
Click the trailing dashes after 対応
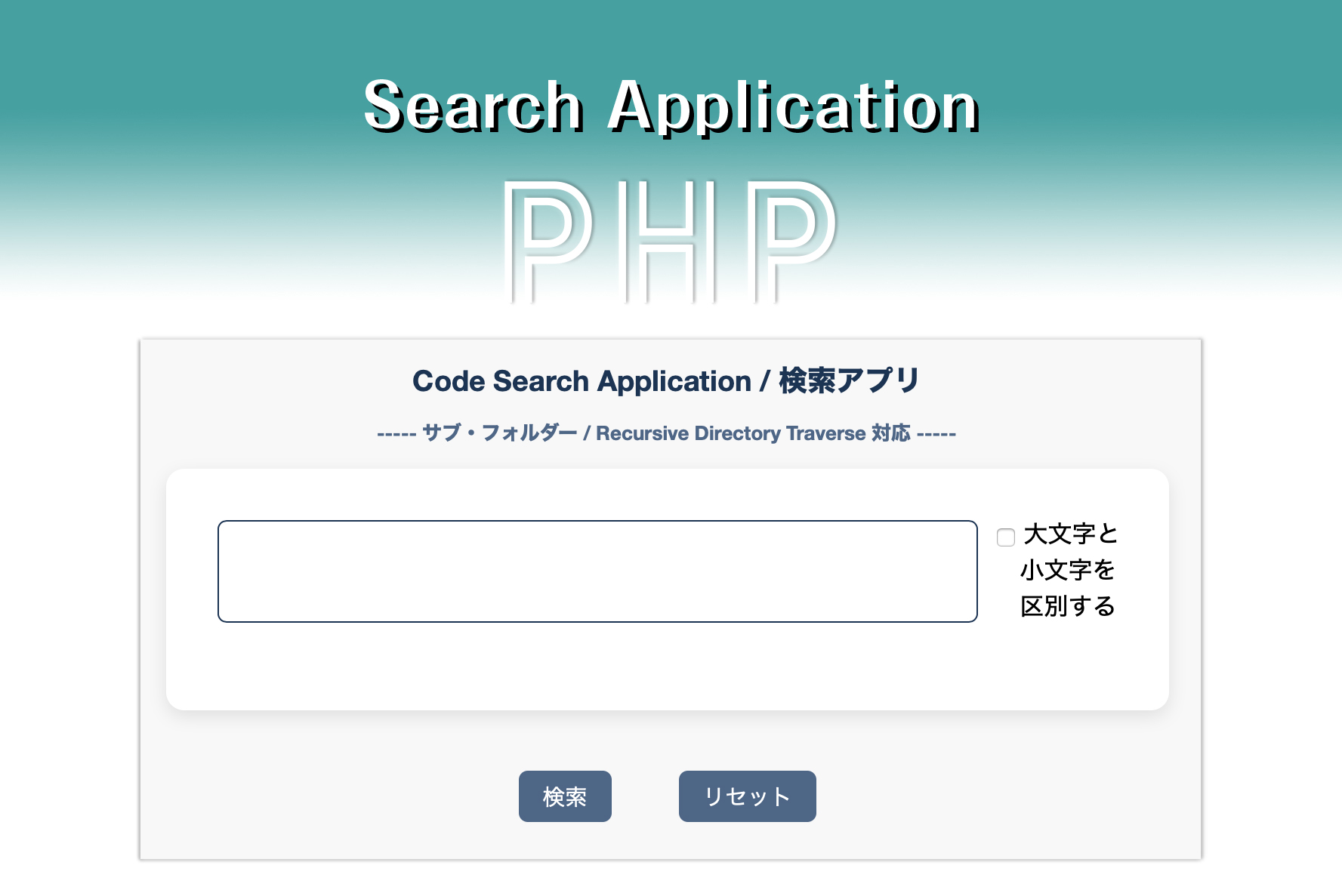click(936, 434)
